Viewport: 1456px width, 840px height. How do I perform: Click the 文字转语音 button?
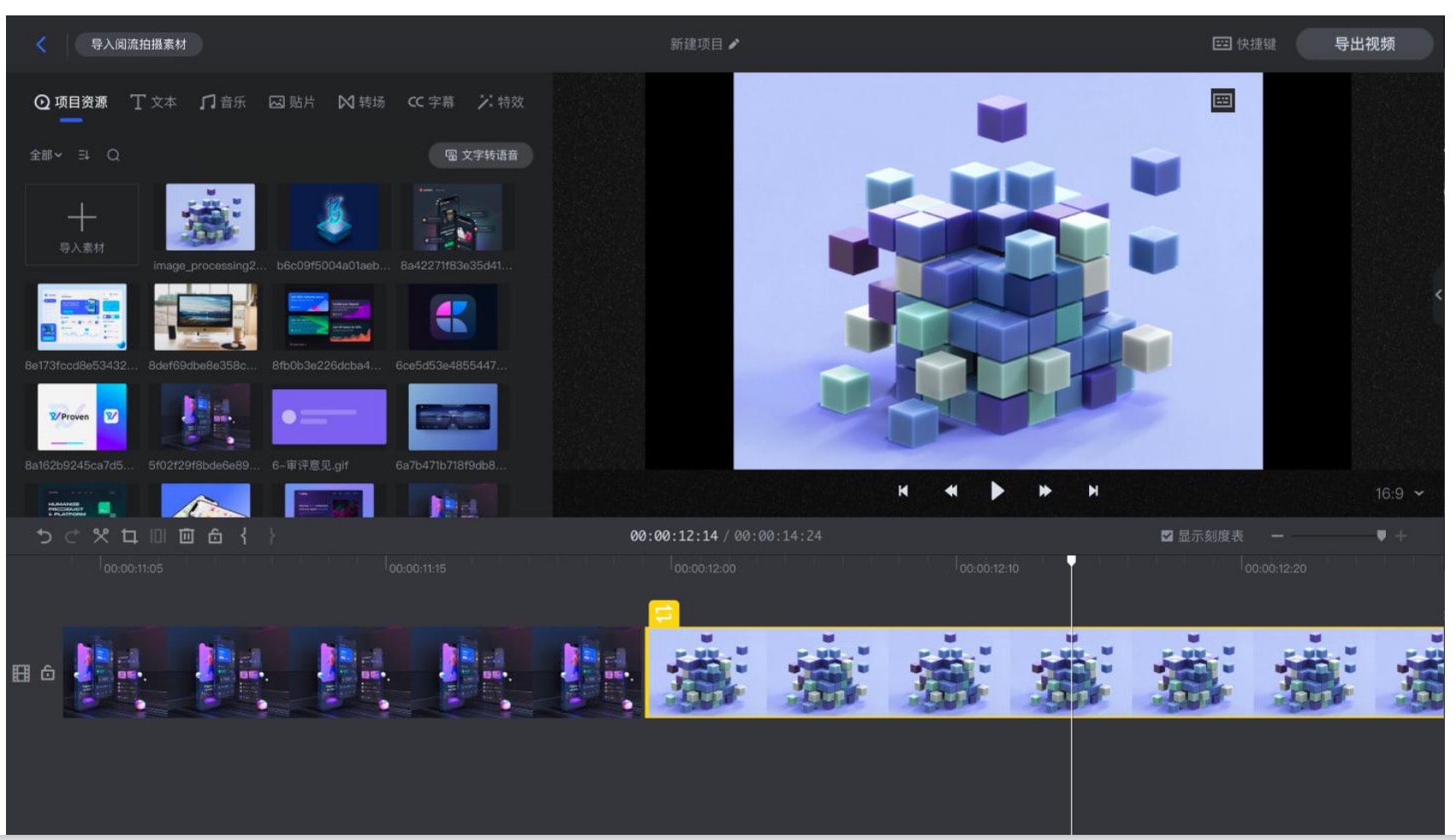tap(481, 155)
